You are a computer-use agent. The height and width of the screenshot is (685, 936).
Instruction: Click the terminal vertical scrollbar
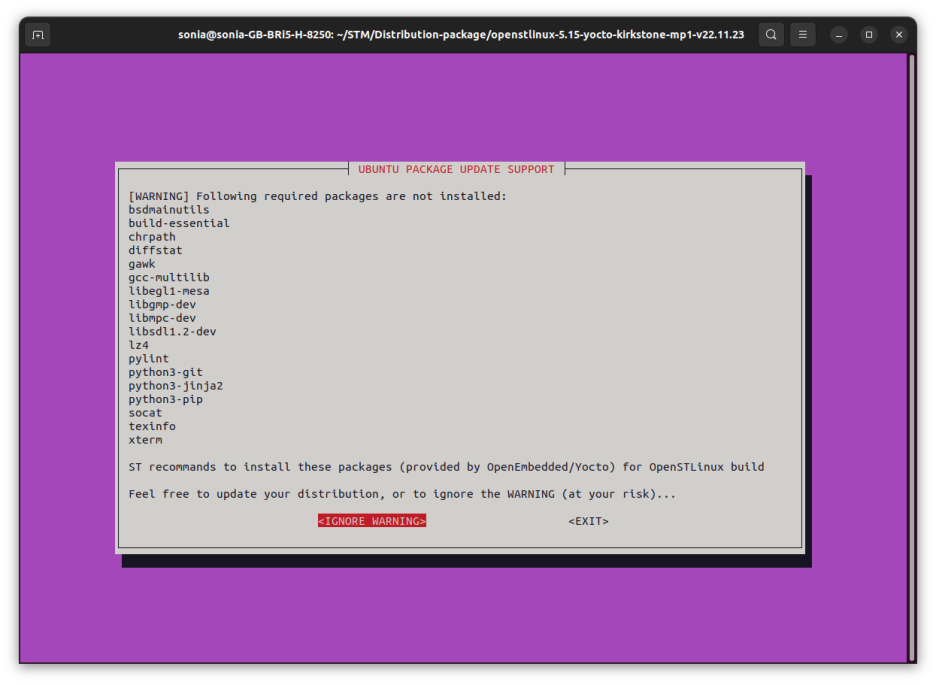pos(912,358)
